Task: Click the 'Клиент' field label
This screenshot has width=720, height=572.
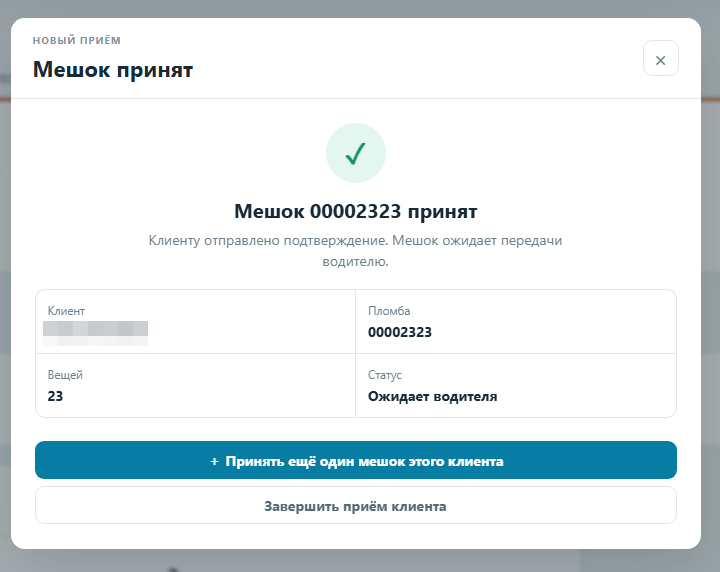Action: [66, 311]
